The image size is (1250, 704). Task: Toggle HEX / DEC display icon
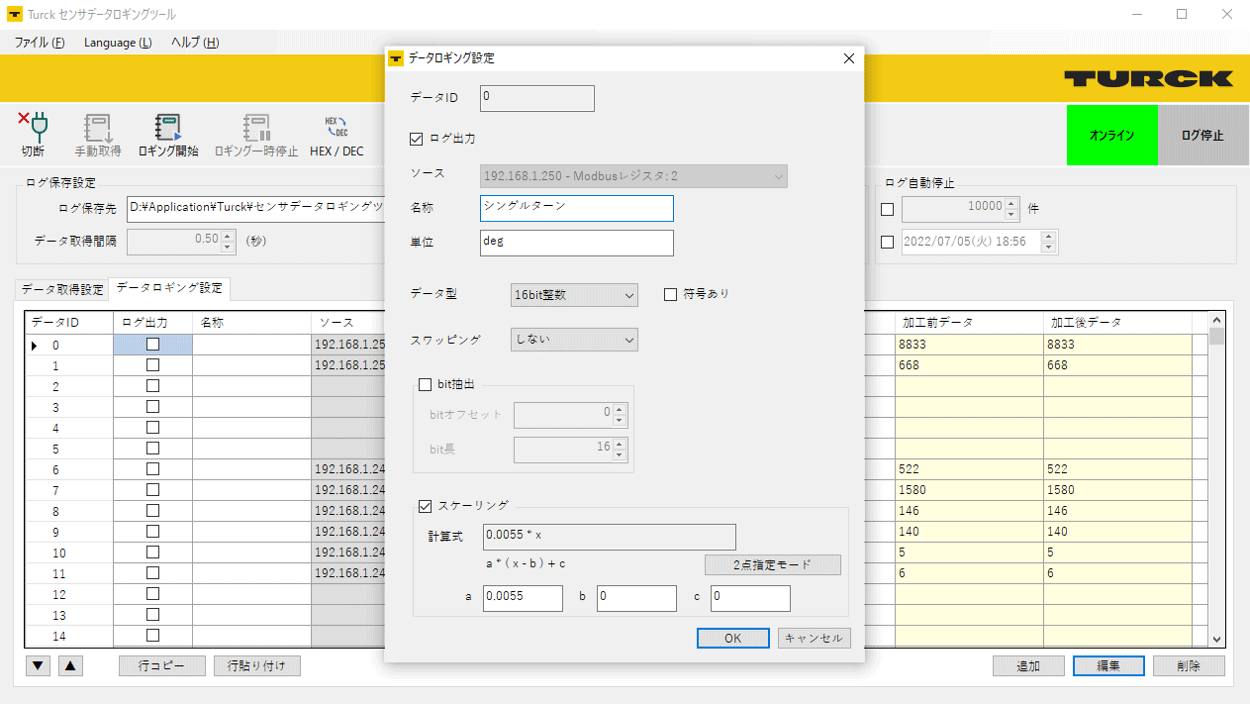tap(337, 134)
